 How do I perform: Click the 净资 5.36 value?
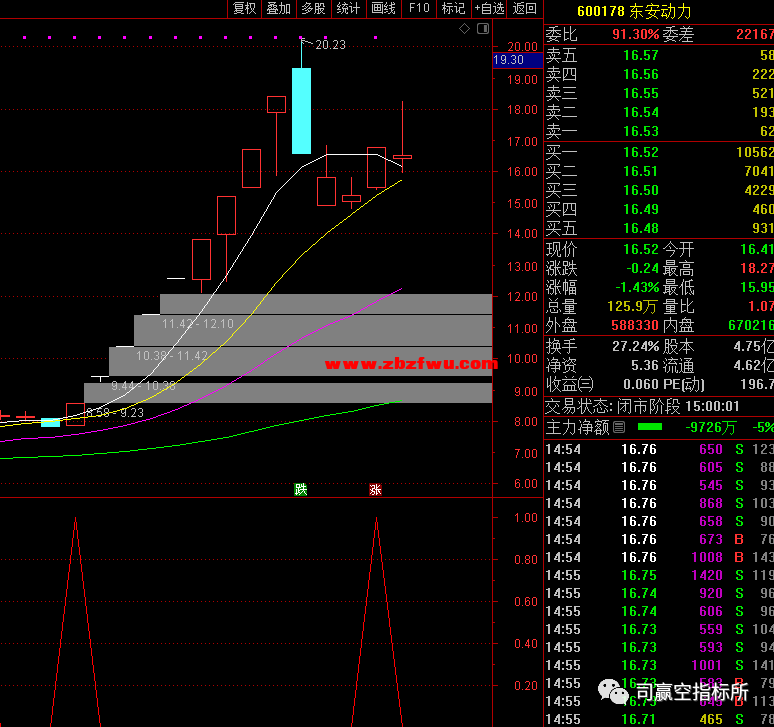click(645, 366)
